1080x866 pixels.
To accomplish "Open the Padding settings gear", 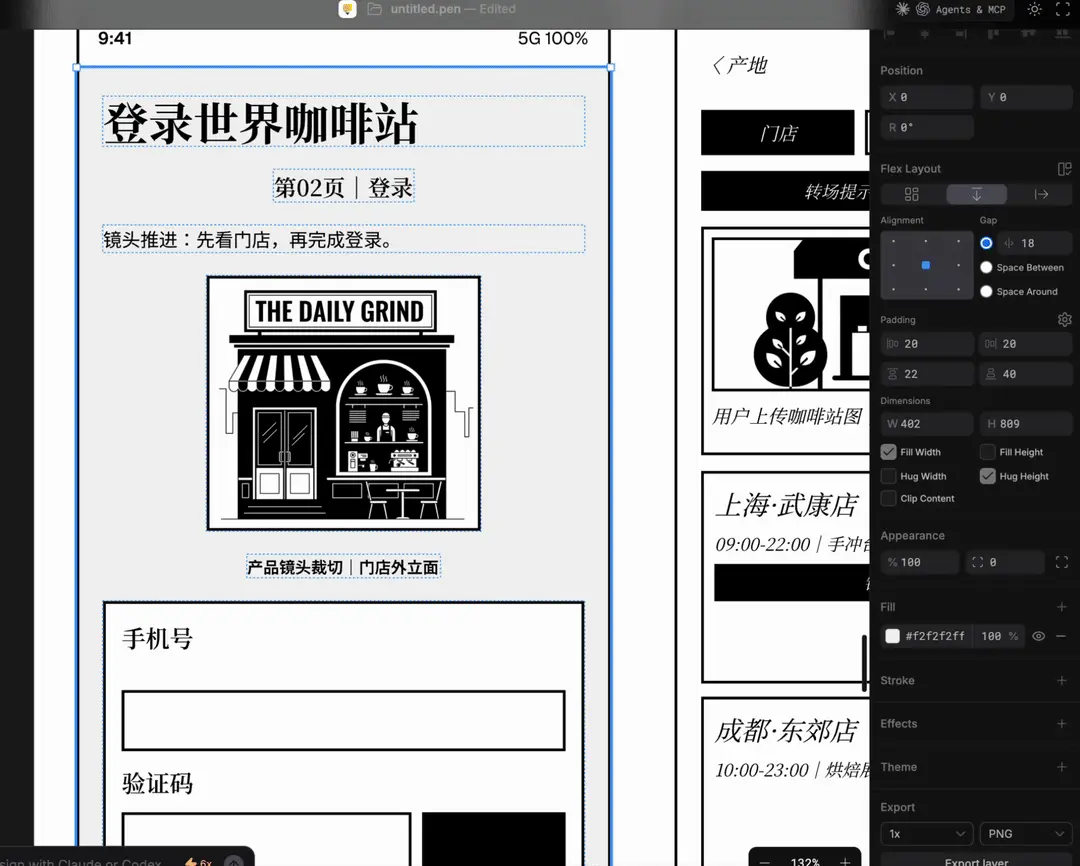I will coord(1064,319).
